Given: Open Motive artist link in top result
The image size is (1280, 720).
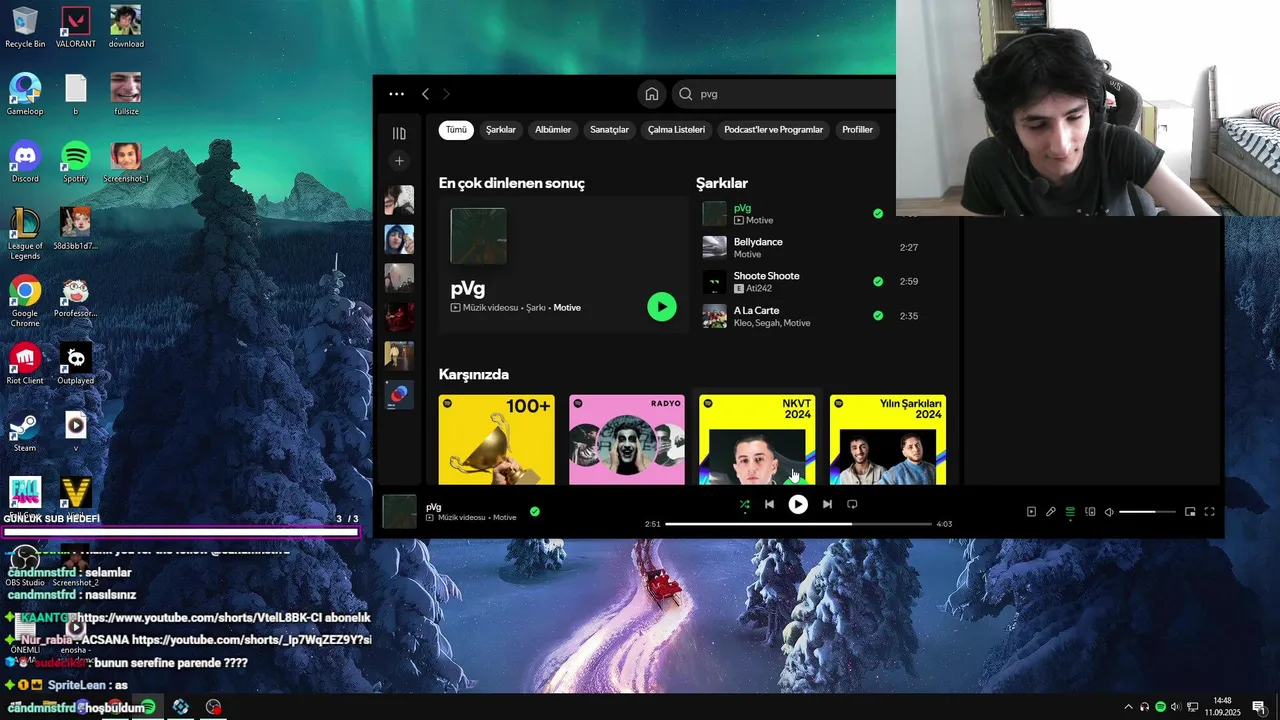Looking at the screenshot, I should [x=567, y=308].
